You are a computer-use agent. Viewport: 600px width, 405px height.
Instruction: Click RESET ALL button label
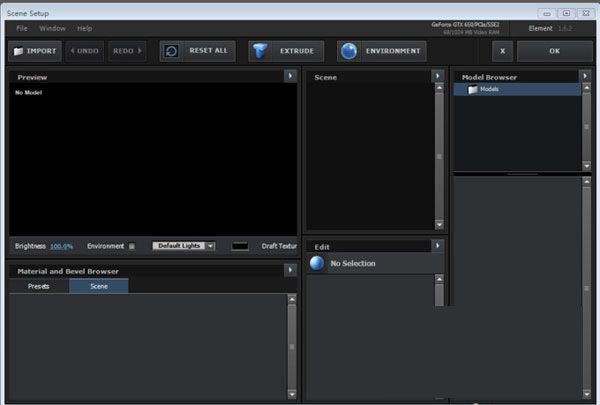click(208, 51)
